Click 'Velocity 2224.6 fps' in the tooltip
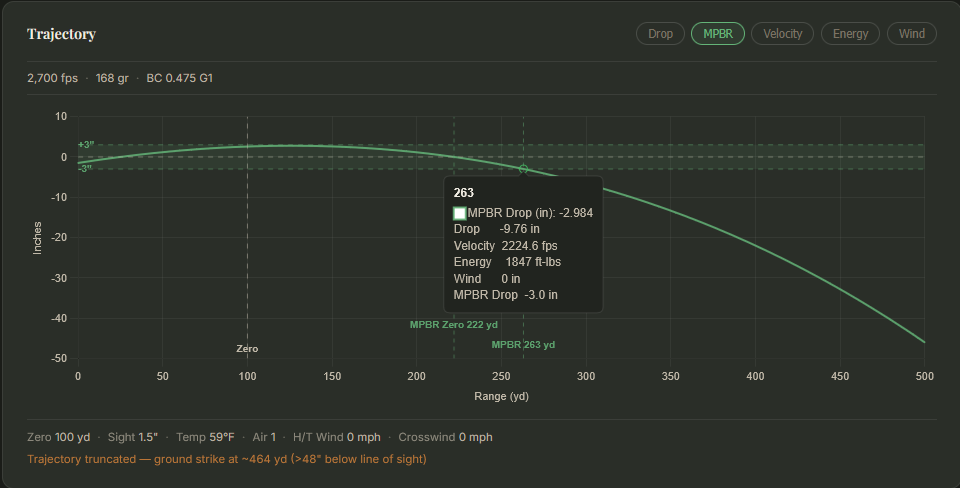Viewport: 960px width, 488px height. coord(505,246)
